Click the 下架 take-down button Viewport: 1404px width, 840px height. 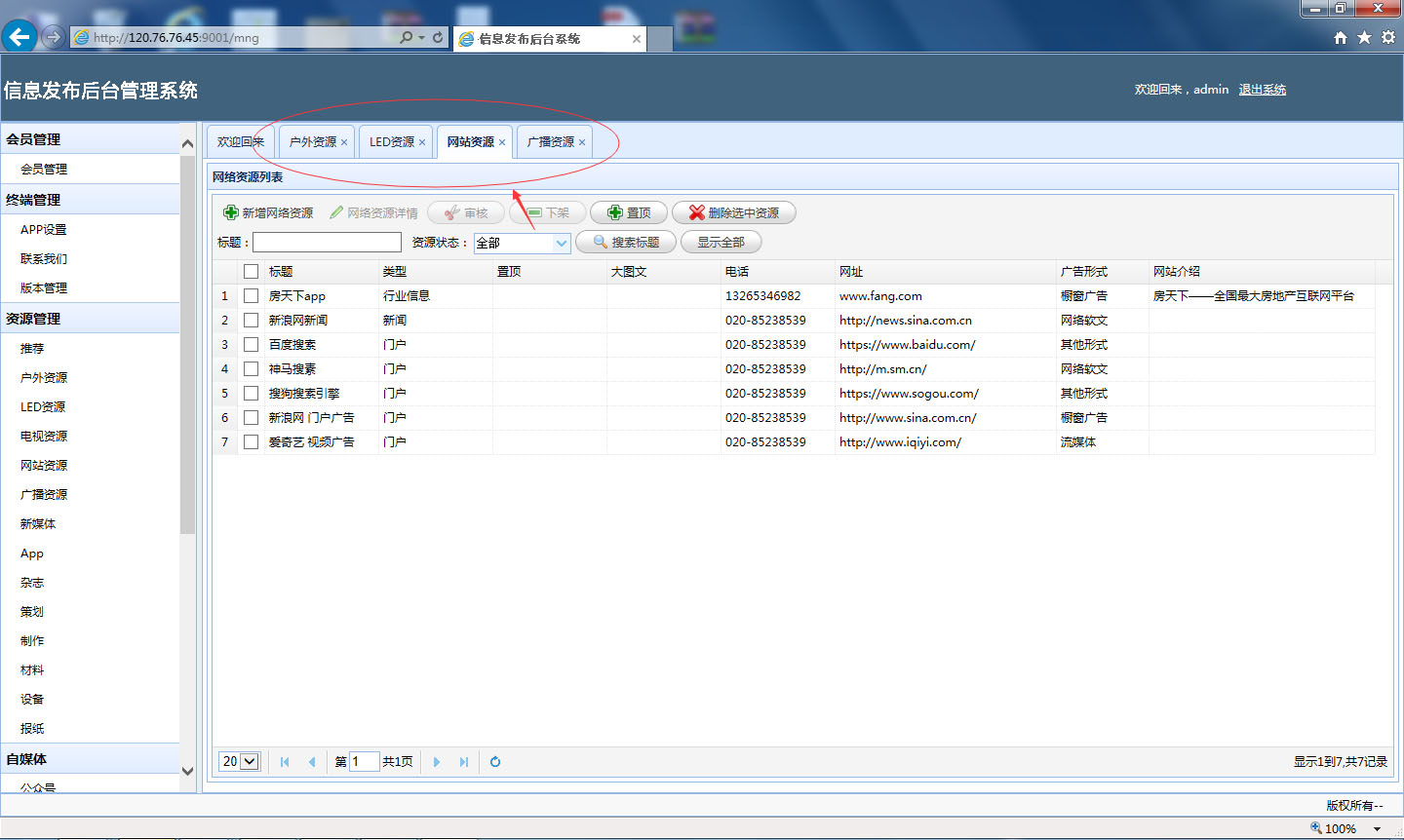[548, 212]
